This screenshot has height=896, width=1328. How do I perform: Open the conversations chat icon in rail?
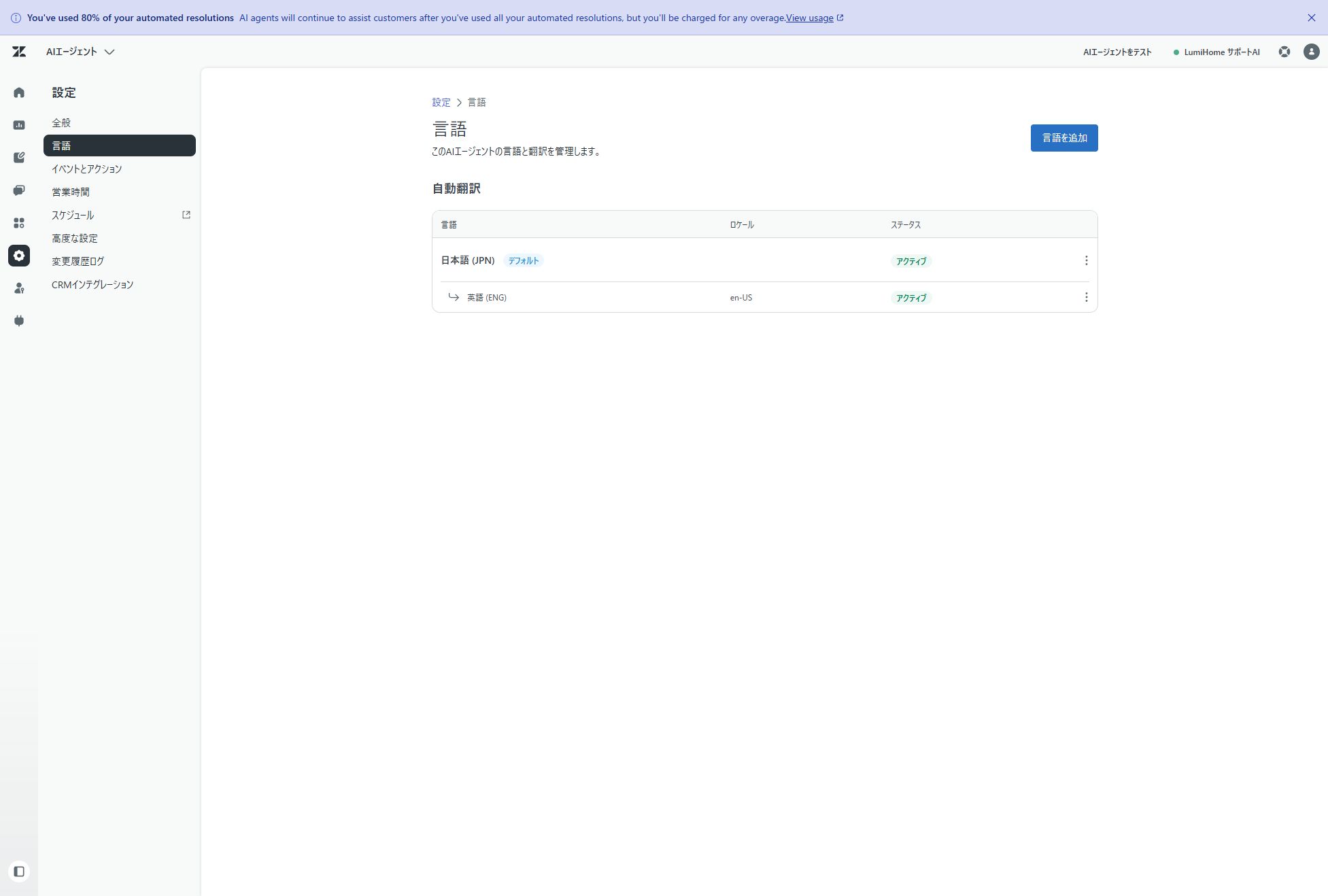click(x=19, y=190)
